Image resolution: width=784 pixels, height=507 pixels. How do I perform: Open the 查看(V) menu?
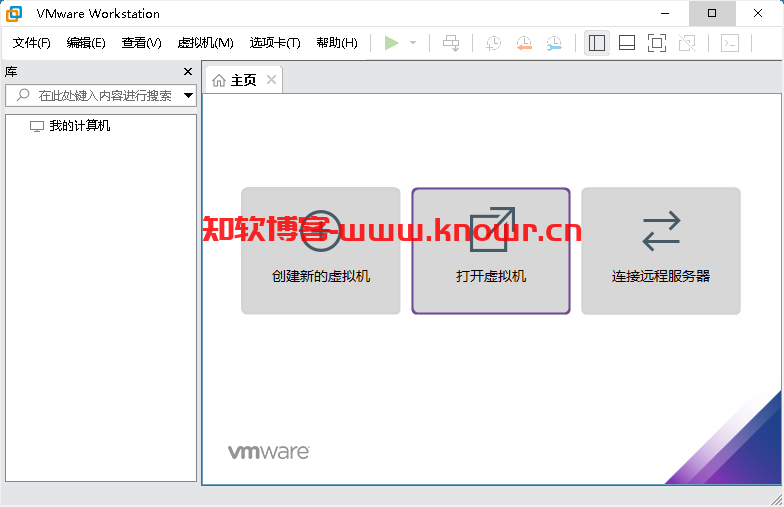[x=142, y=43]
